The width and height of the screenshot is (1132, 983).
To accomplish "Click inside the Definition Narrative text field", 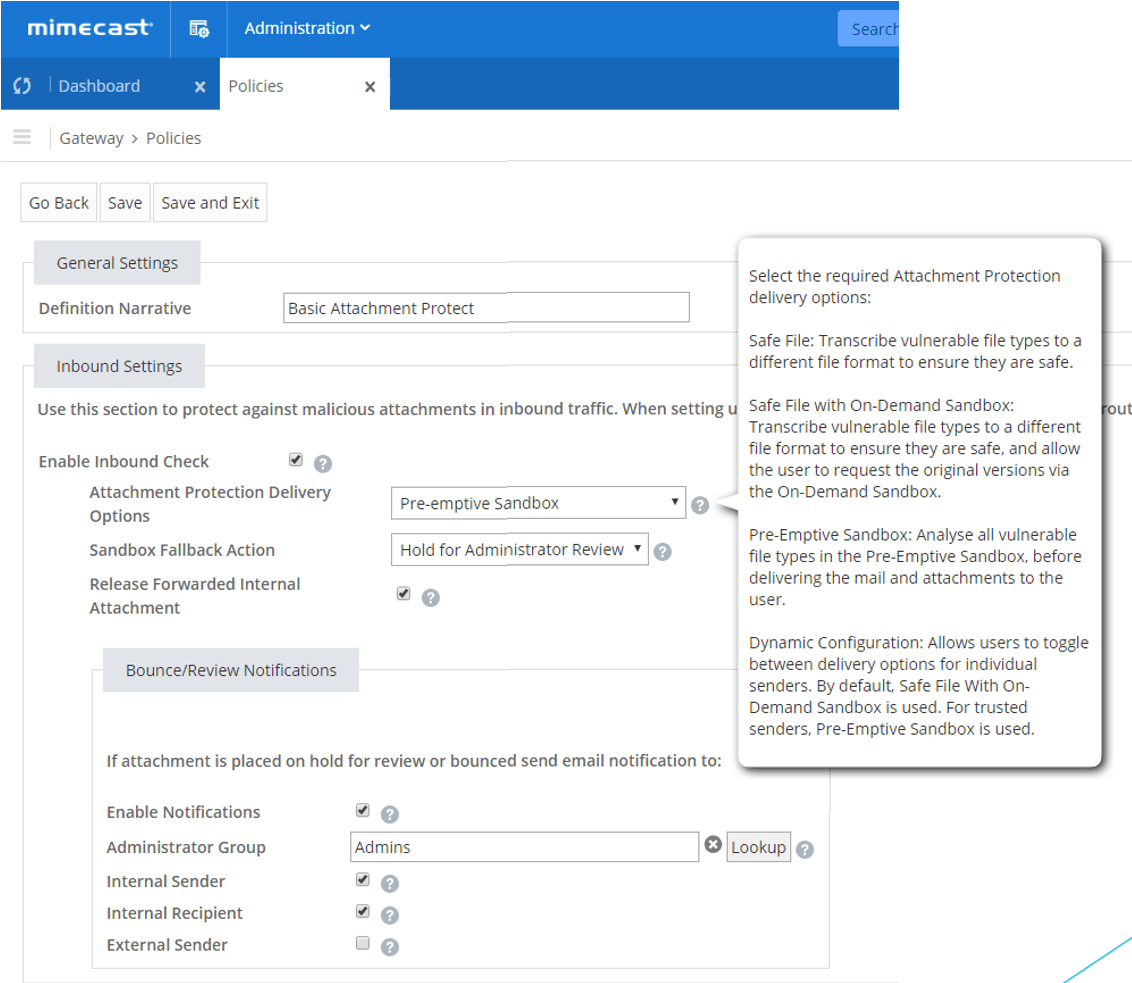I will [x=485, y=307].
